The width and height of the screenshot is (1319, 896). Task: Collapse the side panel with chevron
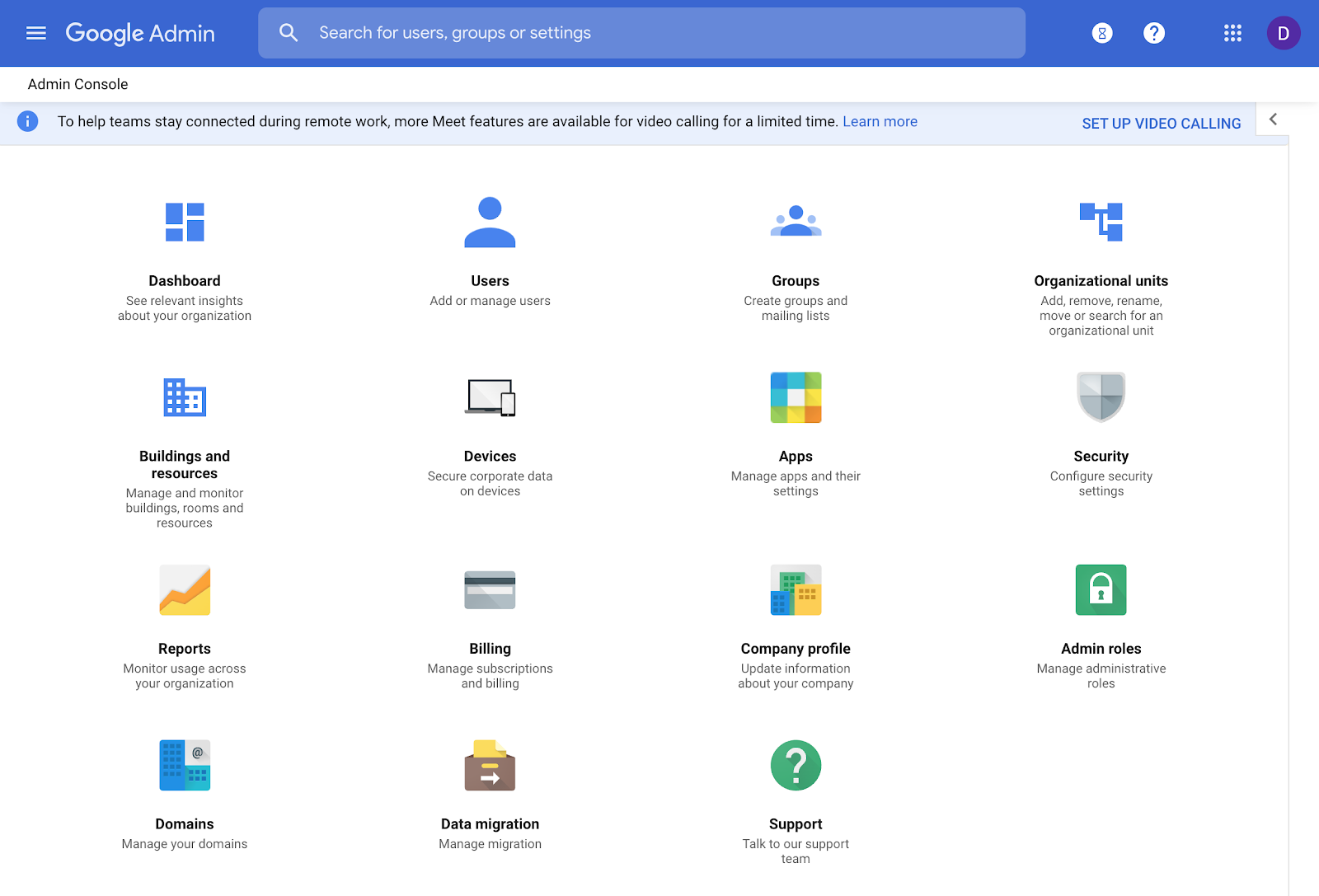point(1273,120)
